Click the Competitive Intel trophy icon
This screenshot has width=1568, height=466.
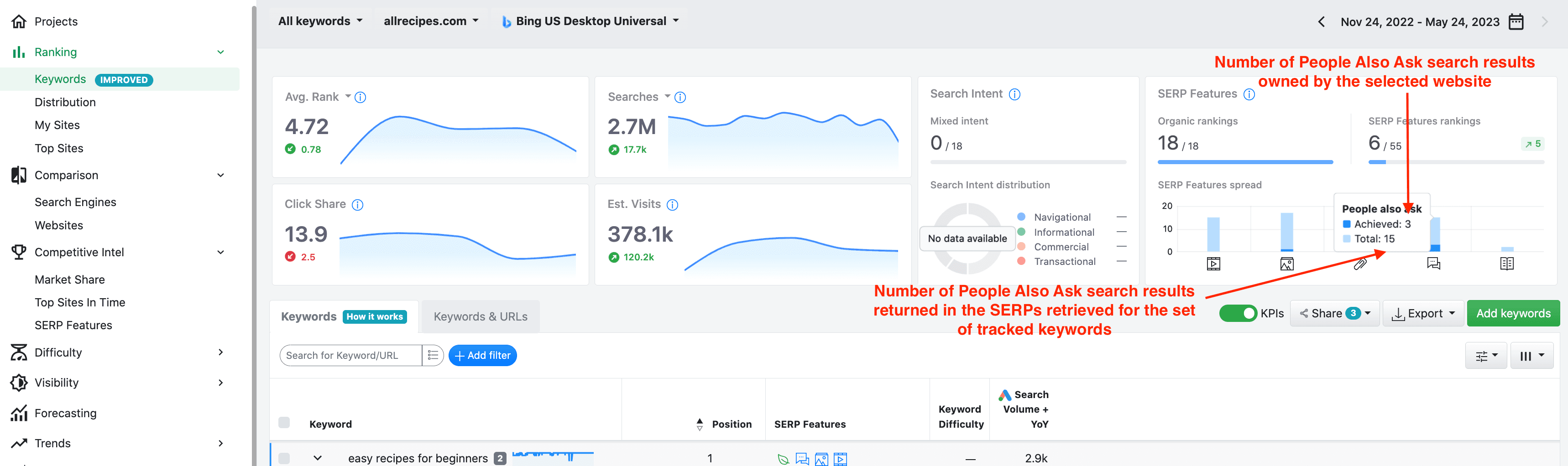click(19, 252)
